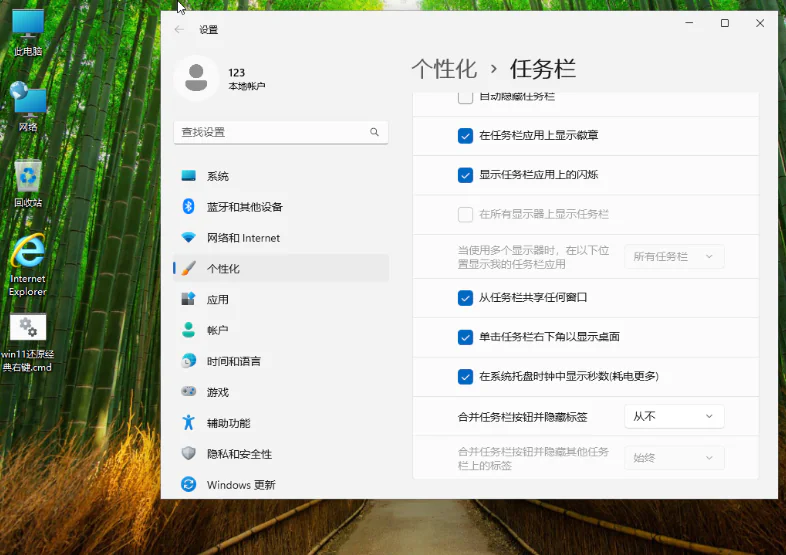Uncheck 在任务栏应用上显示徽章
This screenshot has width=786, height=555.
pyautogui.click(x=465, y=135)
